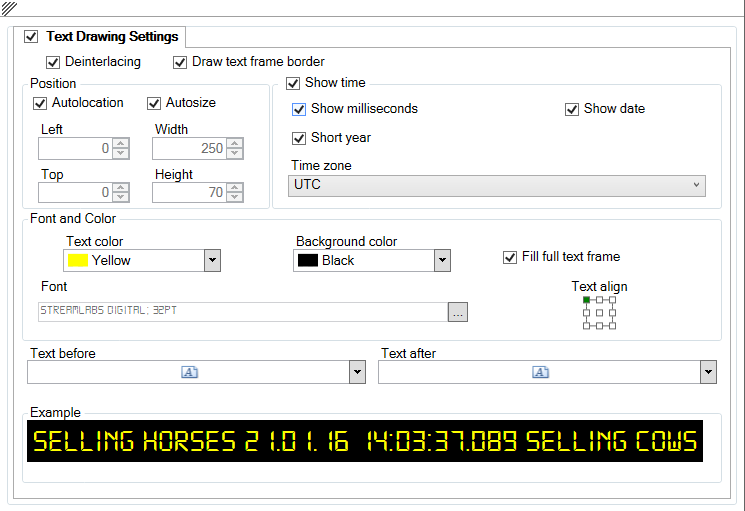The height and width of the screenshot is (511, 745).
Task: Select bottom-left text align anchor
Action: pyautogui.click(x=586, y=326)
